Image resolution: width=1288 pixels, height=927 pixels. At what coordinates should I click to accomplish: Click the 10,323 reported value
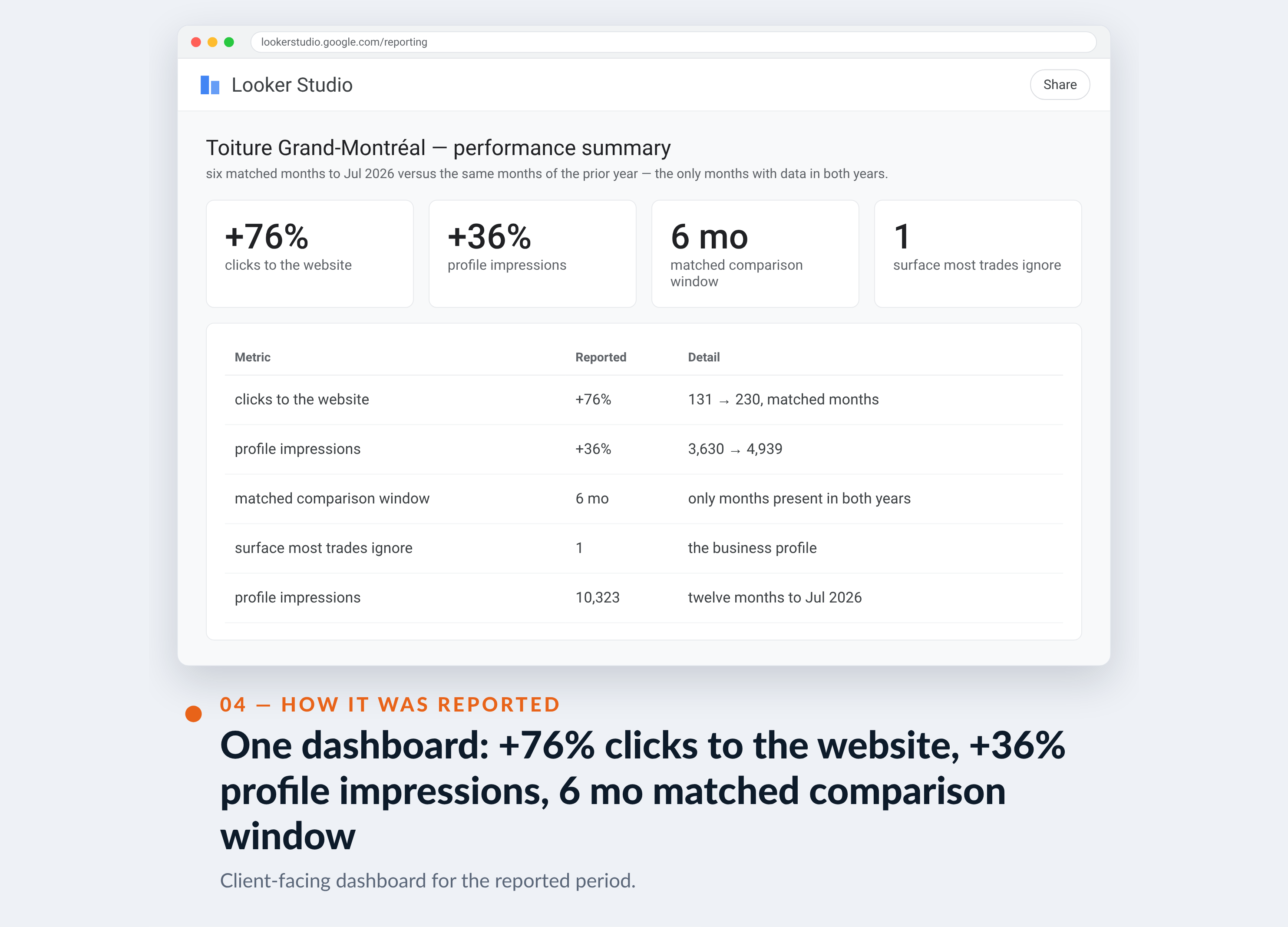597,597
